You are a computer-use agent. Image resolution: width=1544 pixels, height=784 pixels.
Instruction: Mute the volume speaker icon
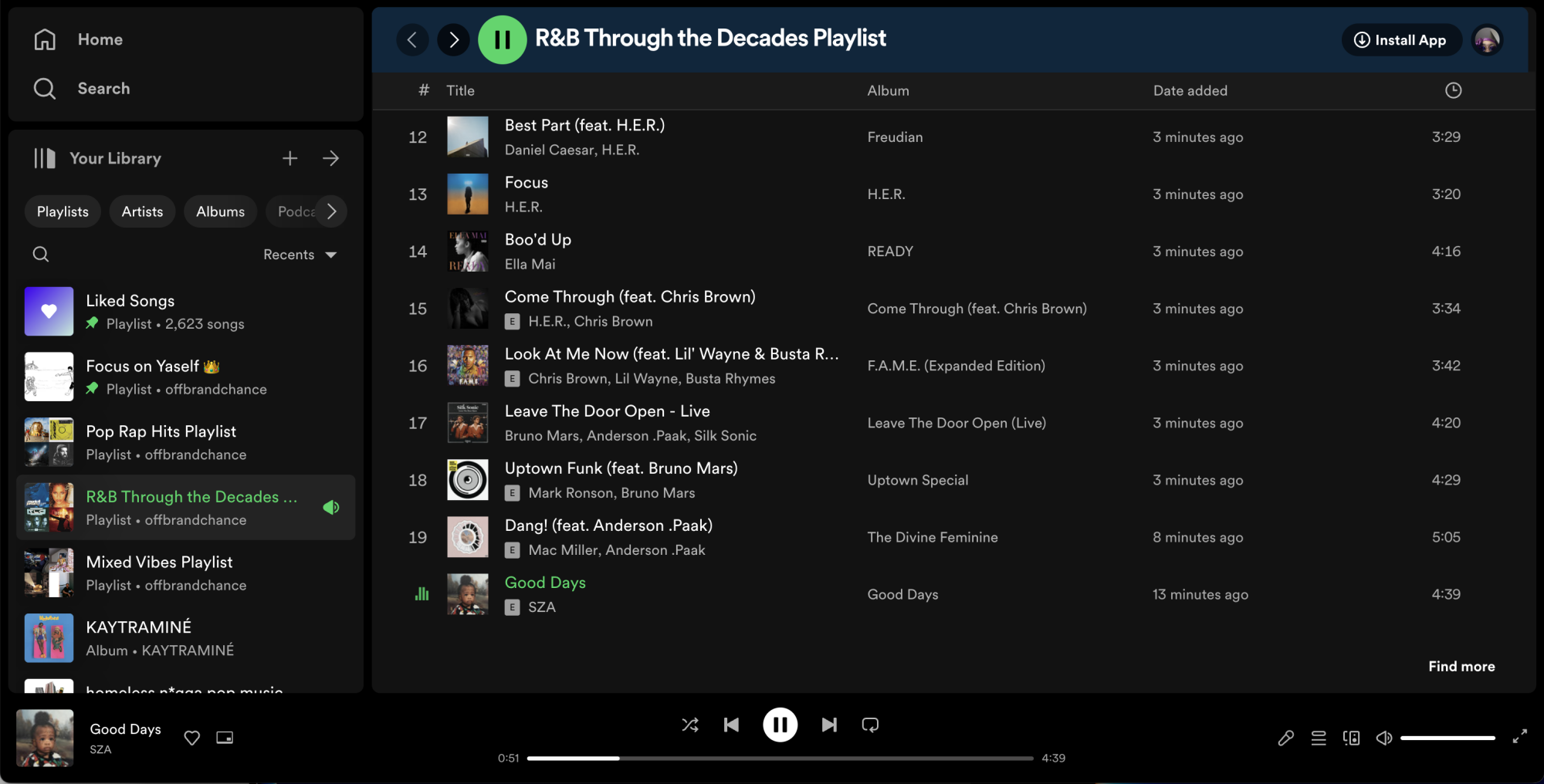(1384, 738)
